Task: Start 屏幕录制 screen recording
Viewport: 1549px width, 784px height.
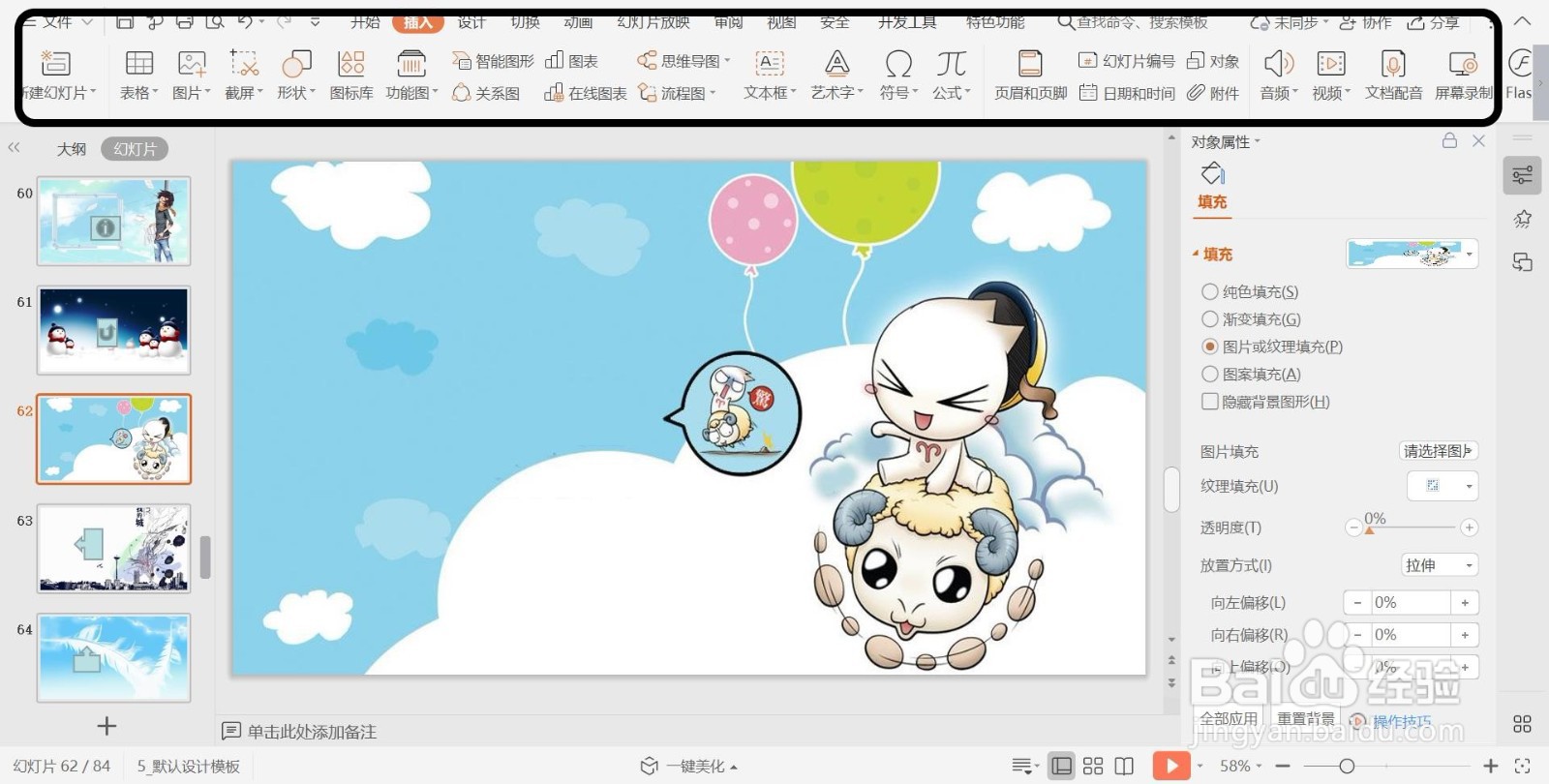Action: tap(1463, 75)
